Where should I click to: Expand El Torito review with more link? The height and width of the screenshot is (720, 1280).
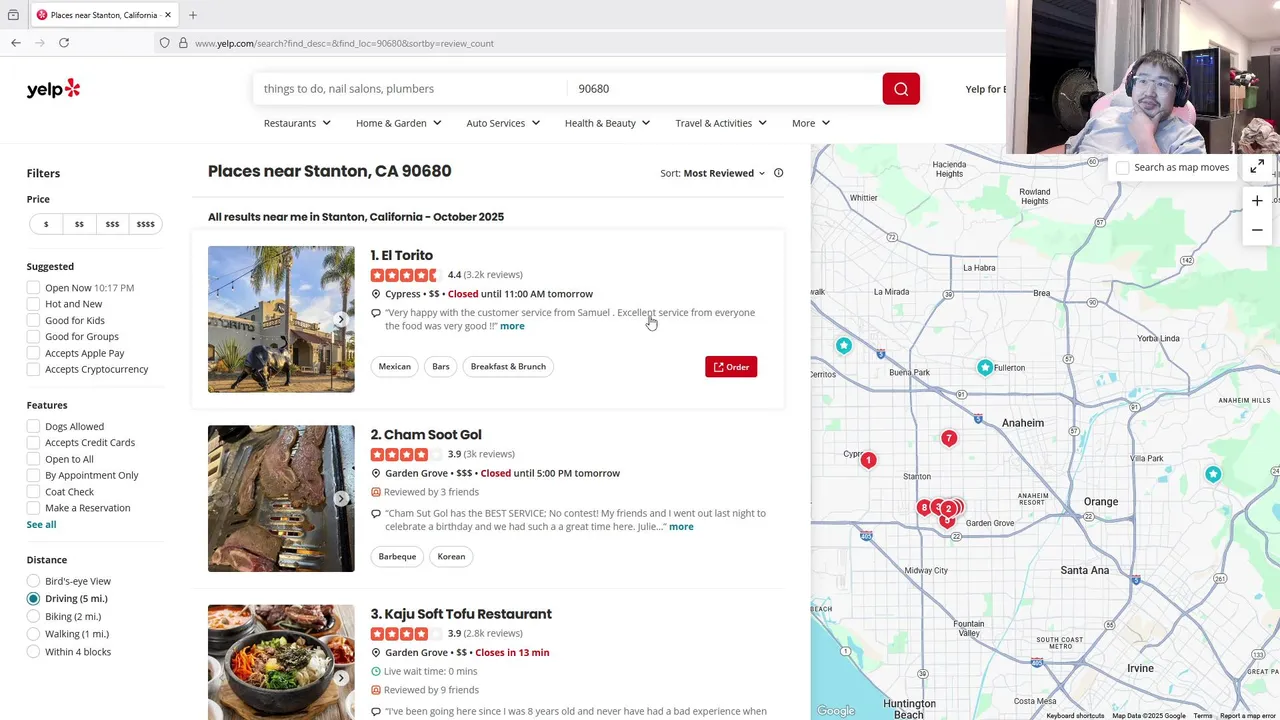512,326
